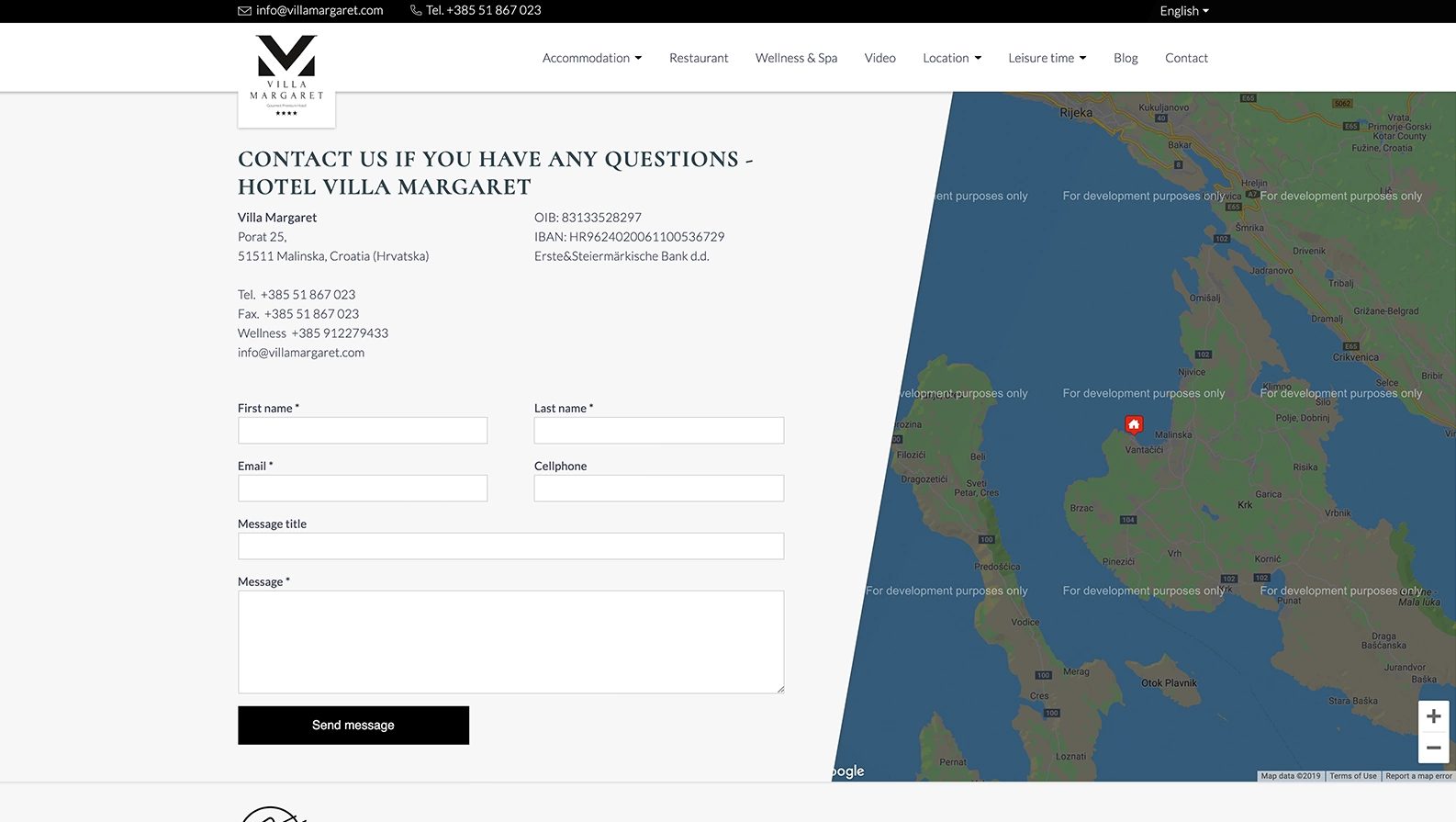
Task: Focus the First name input field
Action: pos(363,431)
